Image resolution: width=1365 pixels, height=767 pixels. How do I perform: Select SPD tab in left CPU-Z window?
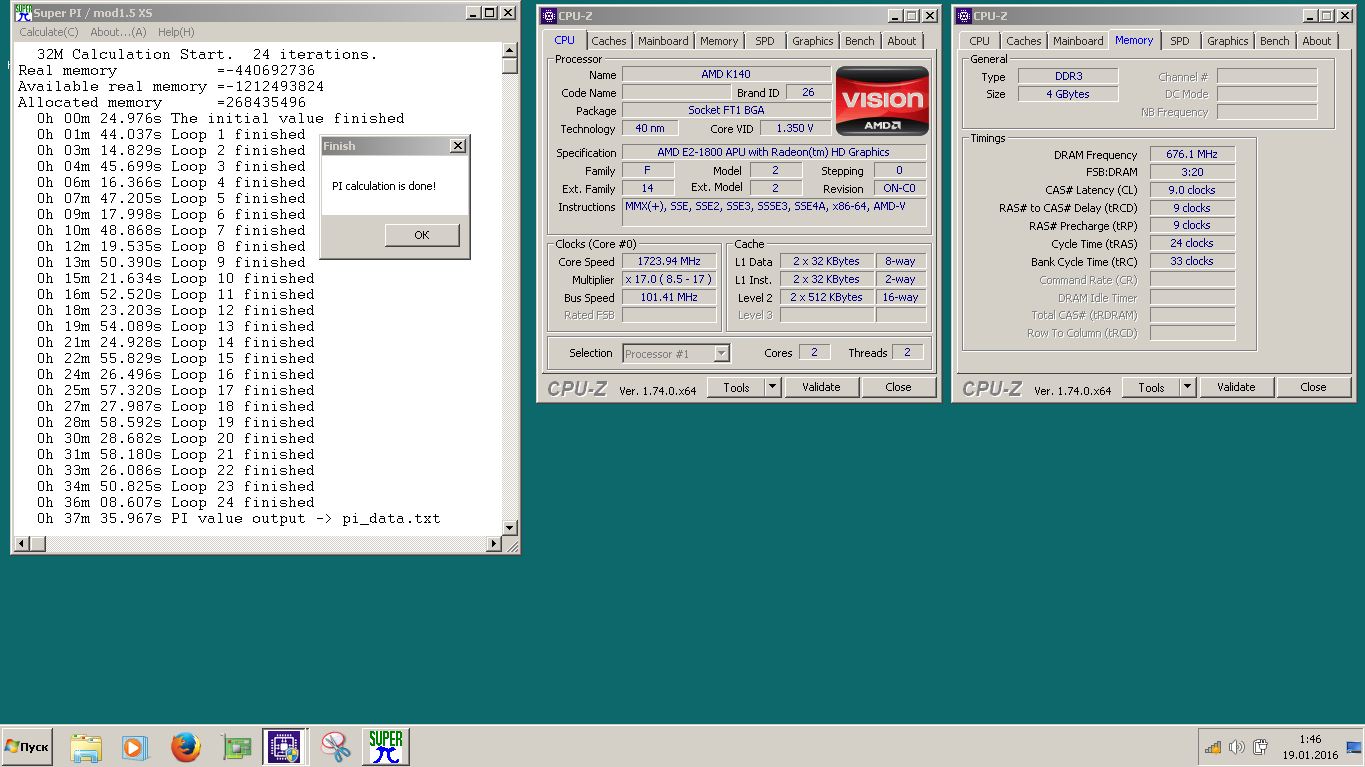[764, 41]
